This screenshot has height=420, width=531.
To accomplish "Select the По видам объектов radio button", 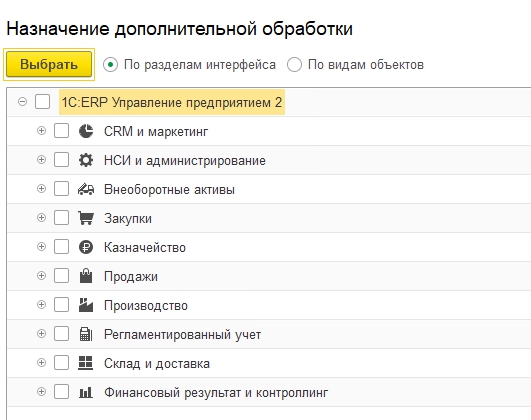I will [x=294, y=64].
